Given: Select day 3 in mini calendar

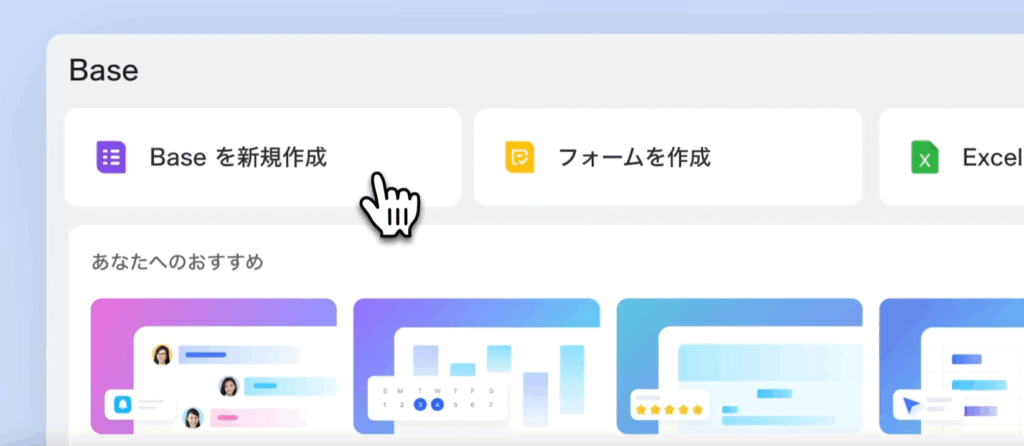Looking at the screenshot, I should [x=420, y=405].
